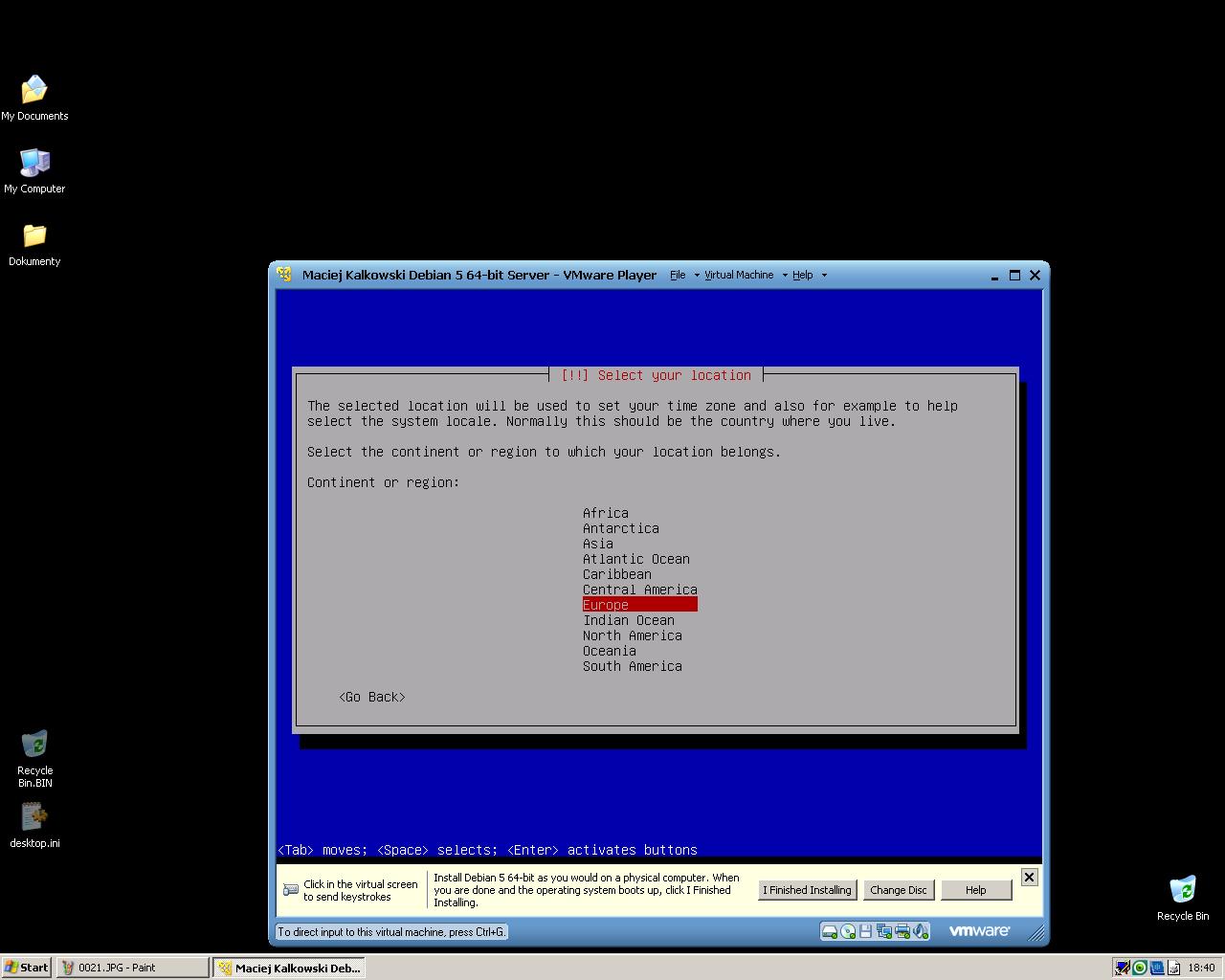Open the Virtual Machine menu
This screenshot has width=1225, height=980.
pos(745,275)
